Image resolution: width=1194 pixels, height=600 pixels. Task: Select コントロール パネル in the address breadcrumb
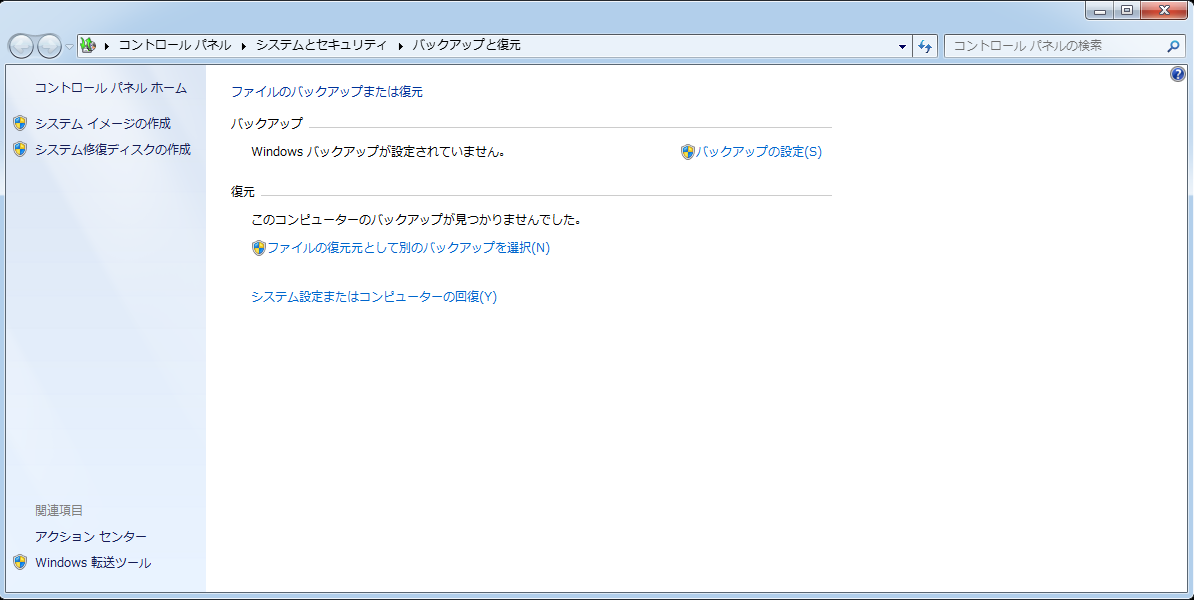pos(175,45)
